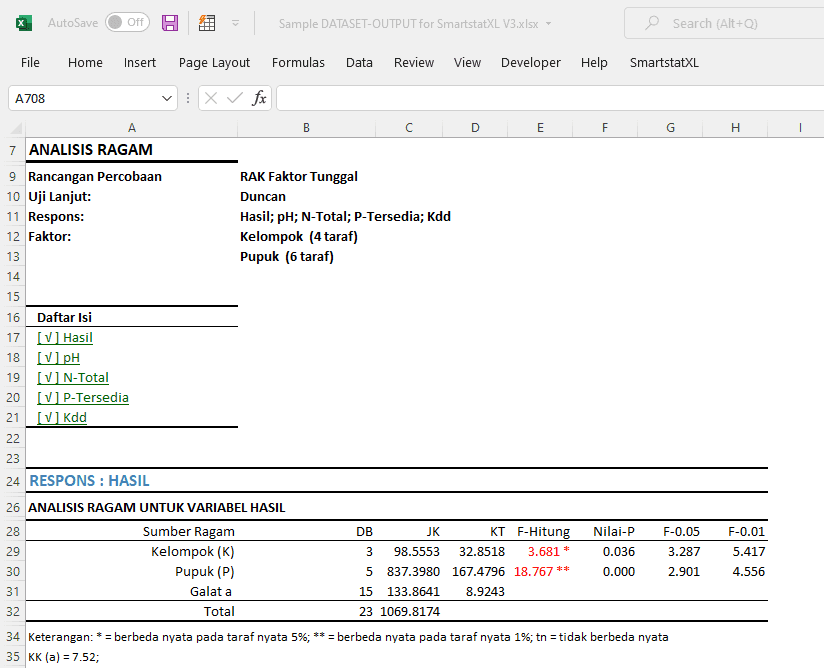Open the SmartstatXL ribbon tab
This screenshot has height=668, width=824.
point(663,62)
